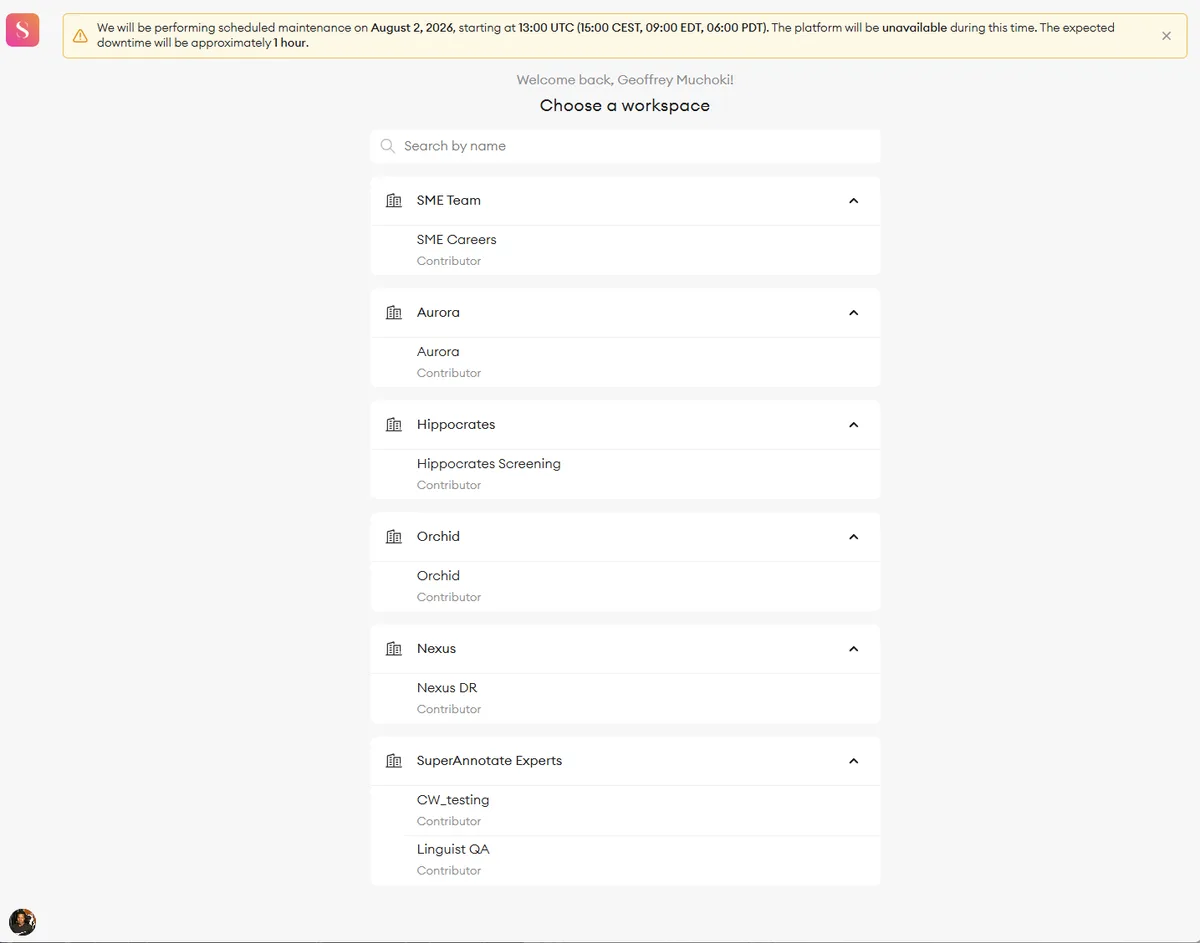Collapse the Hippocrates section chevron
The width and height of the screenshot is (1200, 943).
click(853, 425)
